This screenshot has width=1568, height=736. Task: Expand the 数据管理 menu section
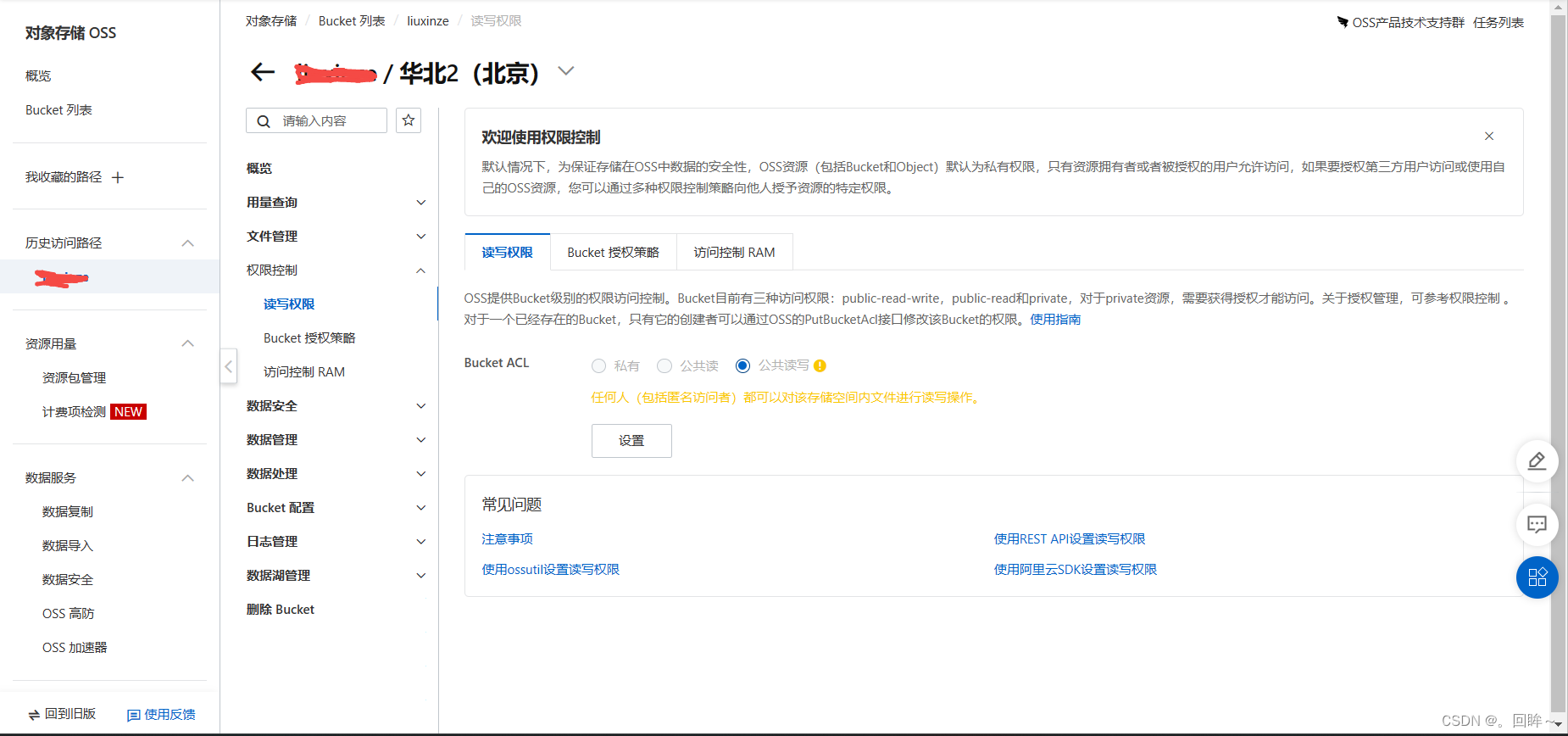point(336,440)
